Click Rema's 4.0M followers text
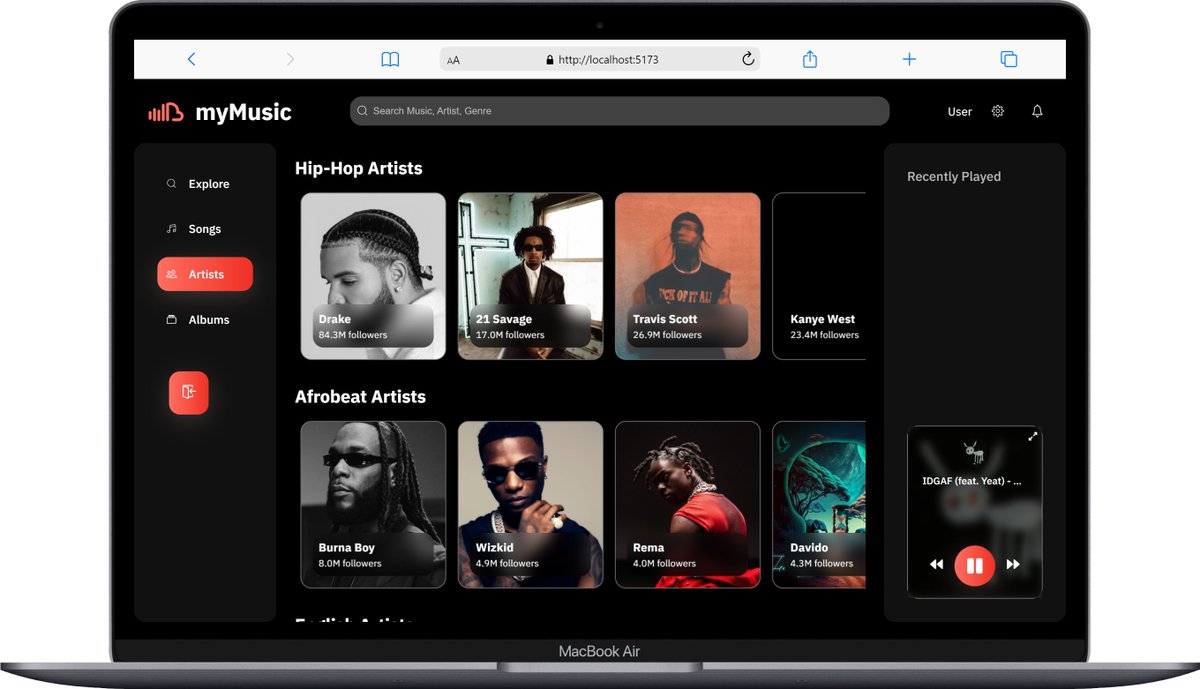 click(664, 563)
